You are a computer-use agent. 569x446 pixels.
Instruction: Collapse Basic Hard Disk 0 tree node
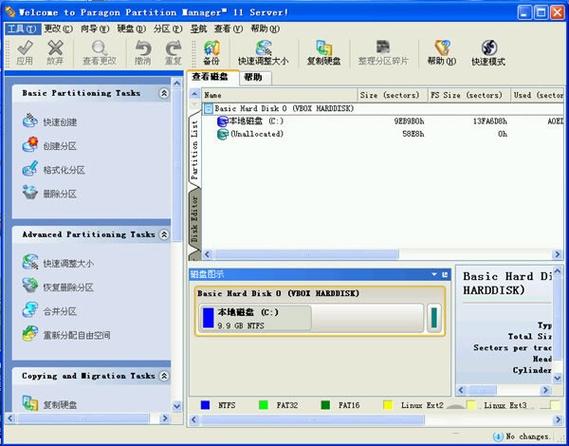pos(208,108)
